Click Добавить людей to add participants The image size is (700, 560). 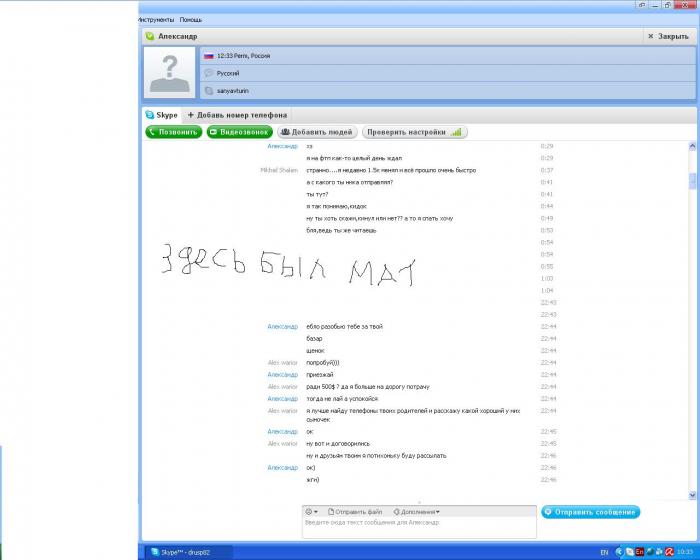pos(317,132)
